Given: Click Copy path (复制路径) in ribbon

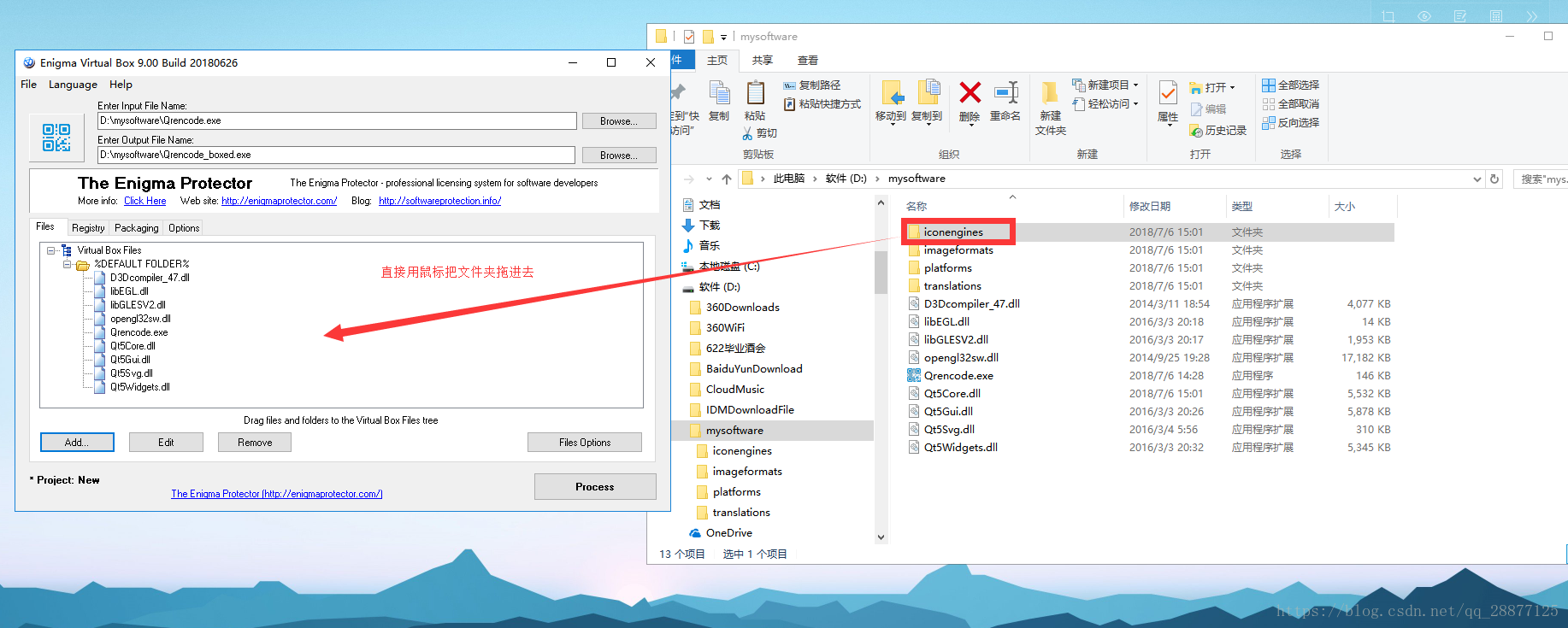Looking at the screenshot, I should coord(812,85).
